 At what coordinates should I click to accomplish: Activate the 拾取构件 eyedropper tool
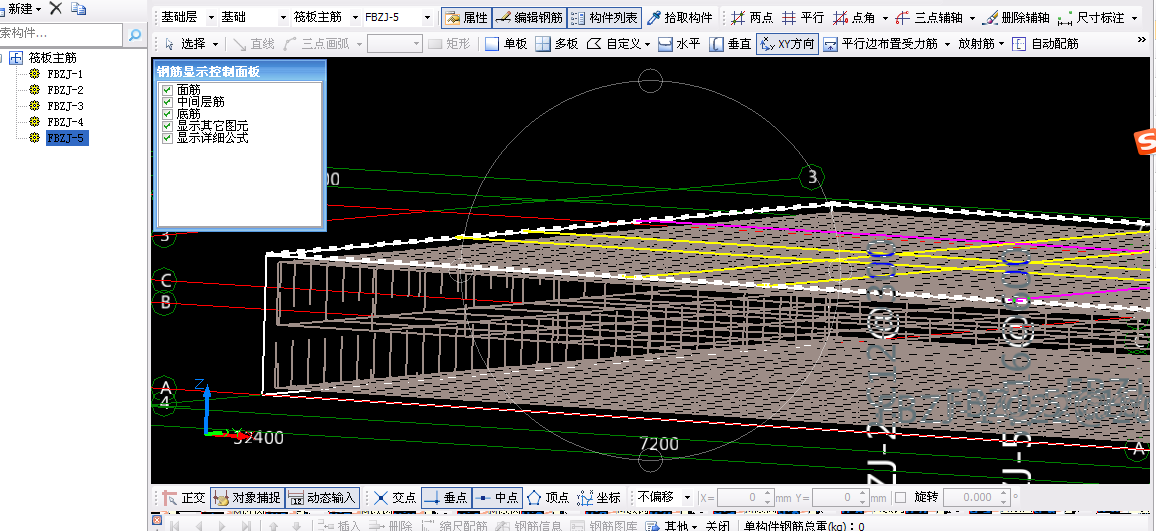680,18
